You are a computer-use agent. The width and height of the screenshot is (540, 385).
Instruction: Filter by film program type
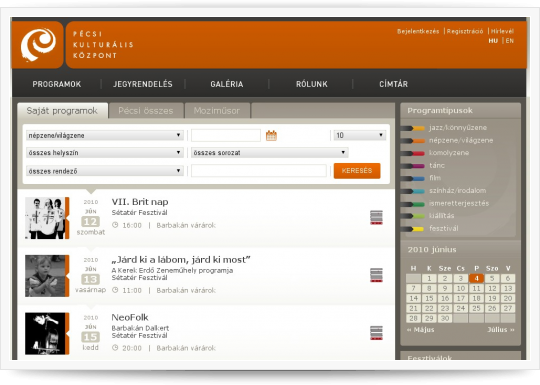click(x=435, y=178)
